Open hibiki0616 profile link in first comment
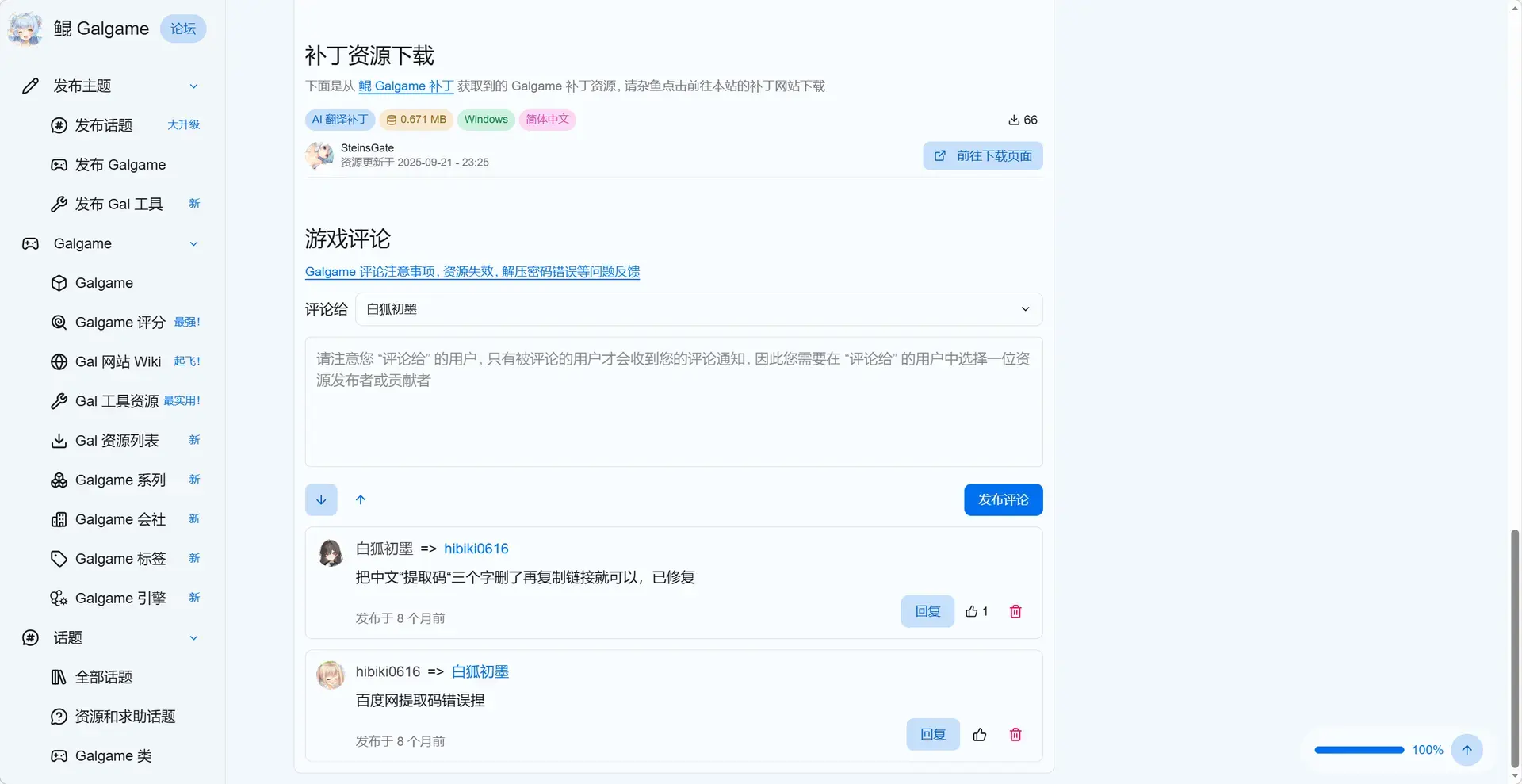This screenshot has height=784, width=1522. click(x=476, y=549)
